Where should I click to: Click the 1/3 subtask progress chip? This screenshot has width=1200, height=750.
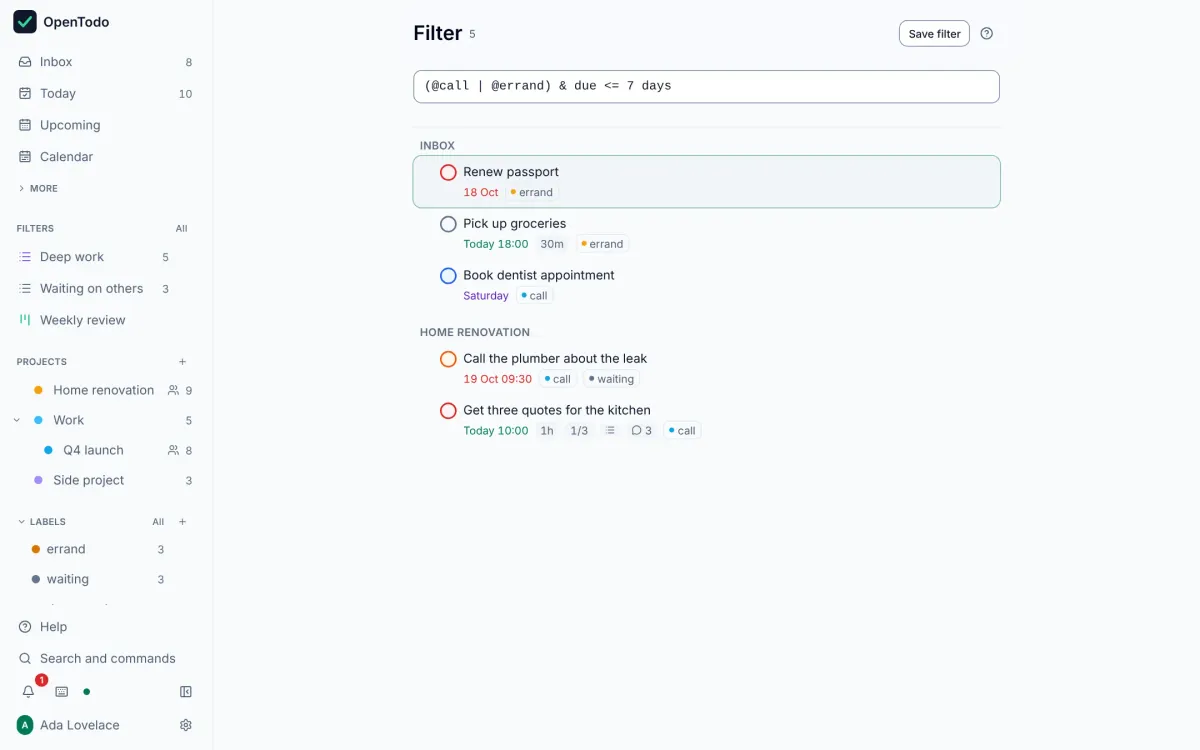[579, 431]
